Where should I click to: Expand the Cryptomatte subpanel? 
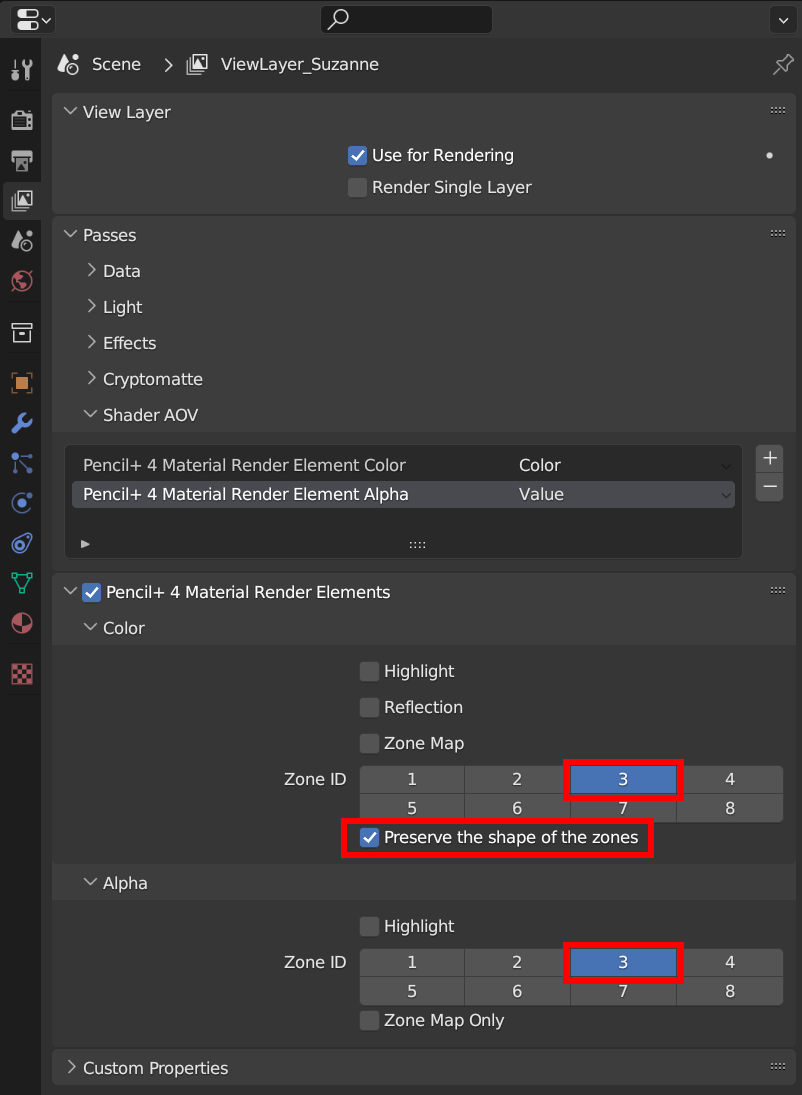click(91, 378)
